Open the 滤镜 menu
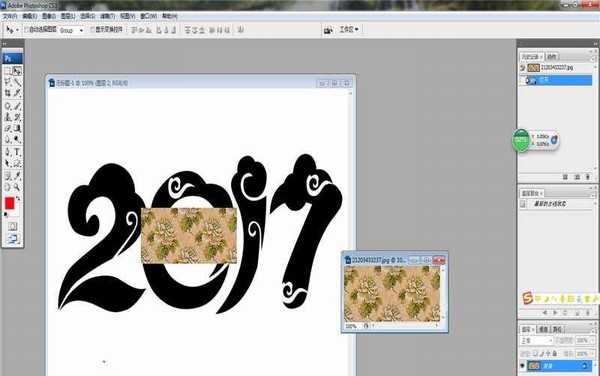600x376 pixels. pyautogui.click(x=108, y=16)
